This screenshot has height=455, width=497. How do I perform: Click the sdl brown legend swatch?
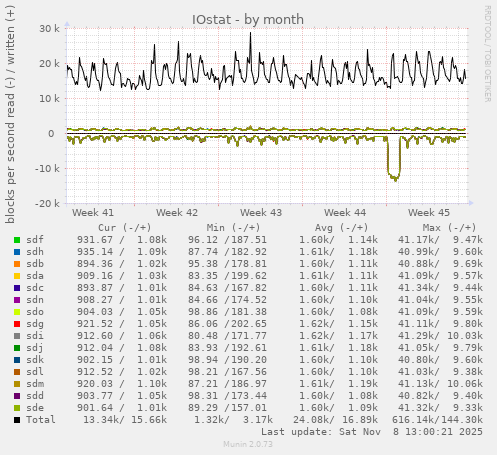(17, 372)
